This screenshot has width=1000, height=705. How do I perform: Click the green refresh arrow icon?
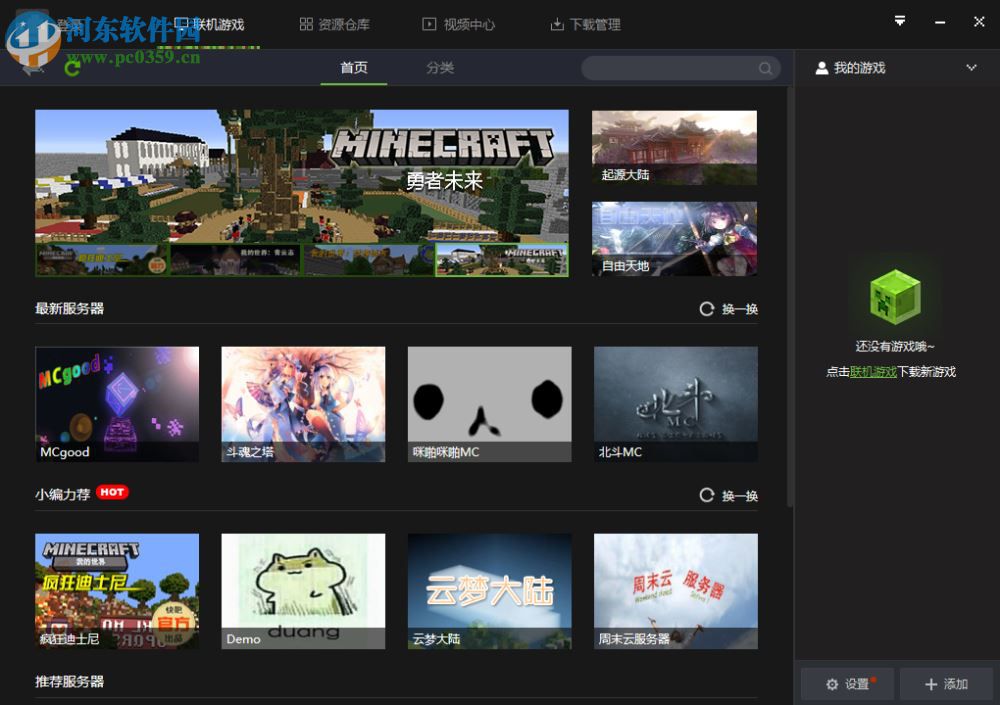(72, 67)
